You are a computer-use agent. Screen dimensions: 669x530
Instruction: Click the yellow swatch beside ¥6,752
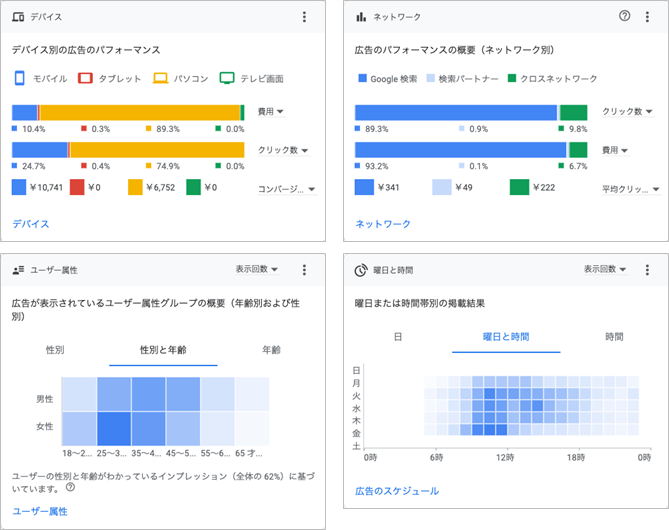click(x=135, y=187)
